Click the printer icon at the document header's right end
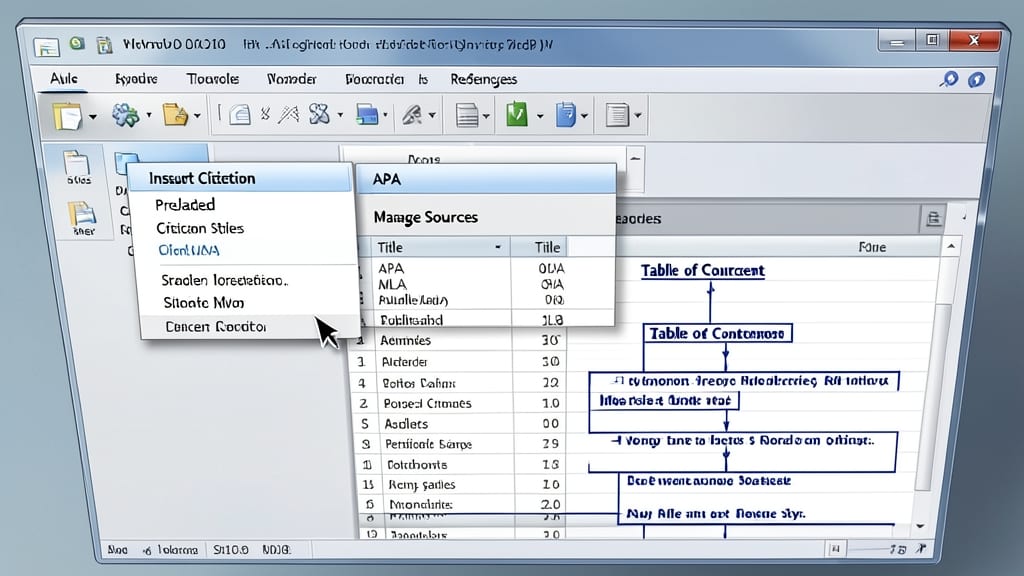The width and height of the screenshot is (1024, 576). [x=933, y=218]
